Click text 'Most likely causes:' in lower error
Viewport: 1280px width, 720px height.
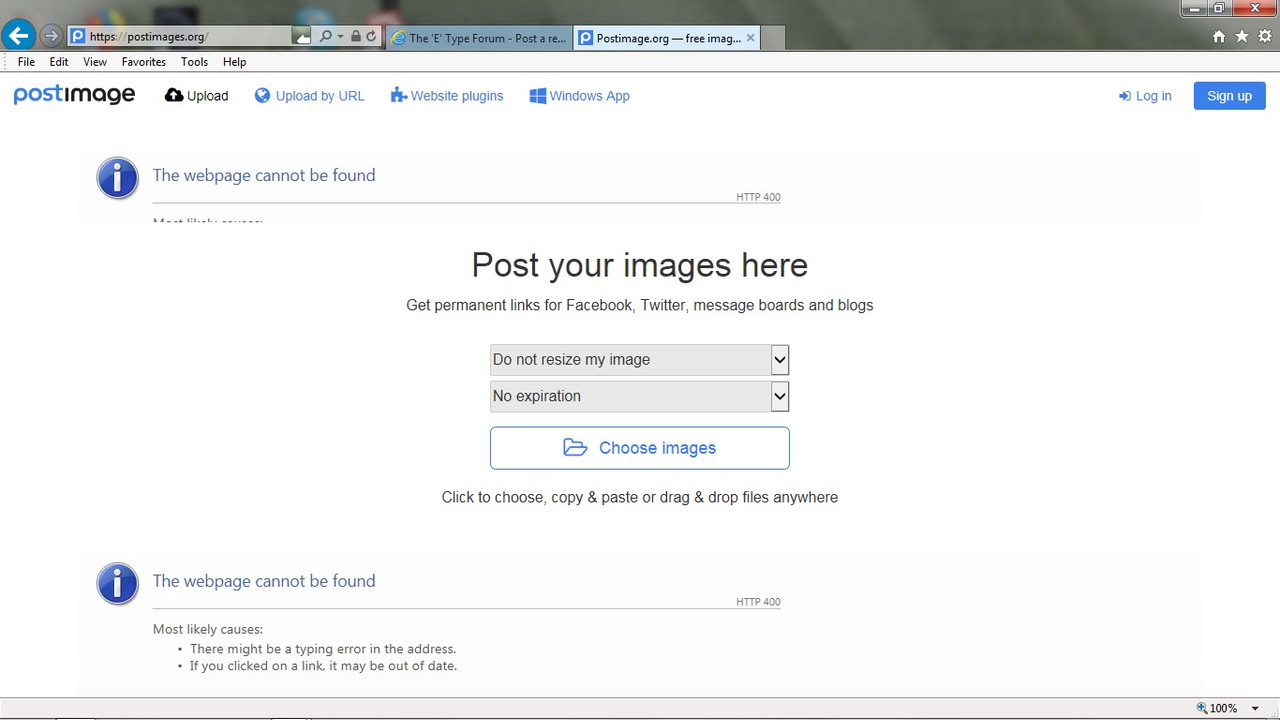tap(208, 629)
